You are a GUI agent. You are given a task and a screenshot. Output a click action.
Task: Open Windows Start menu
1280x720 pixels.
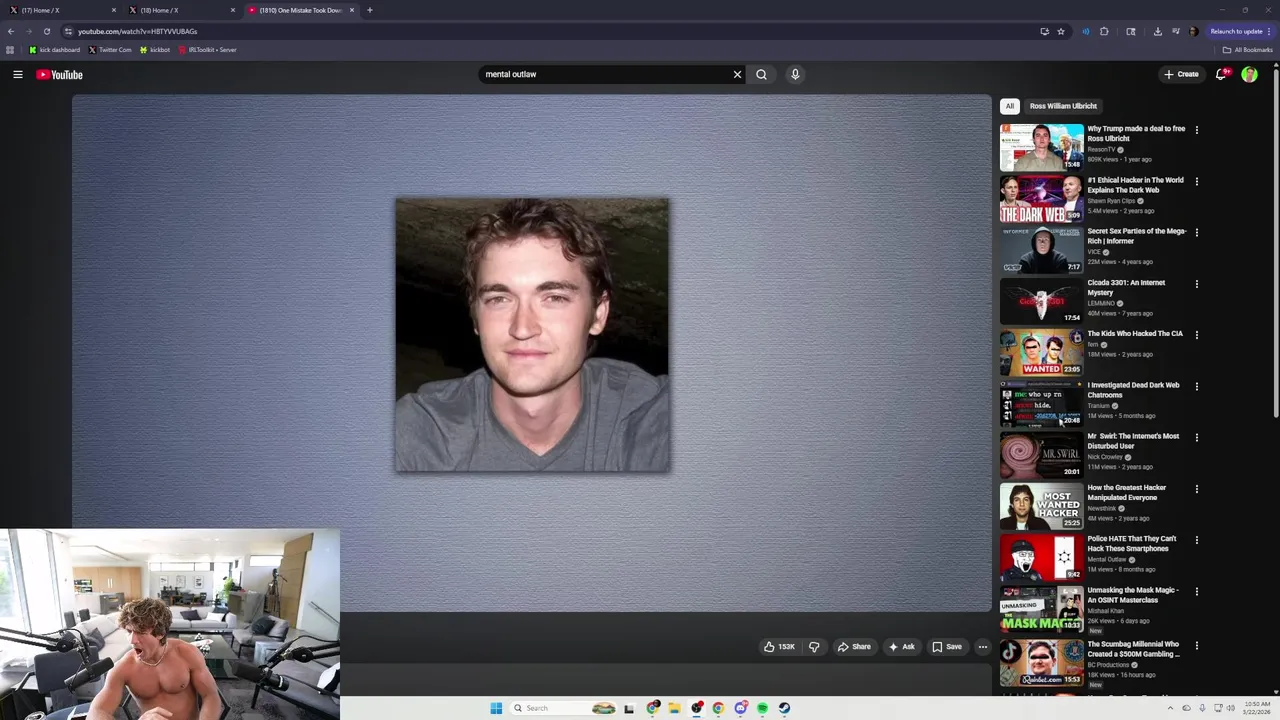coord(496,708)
